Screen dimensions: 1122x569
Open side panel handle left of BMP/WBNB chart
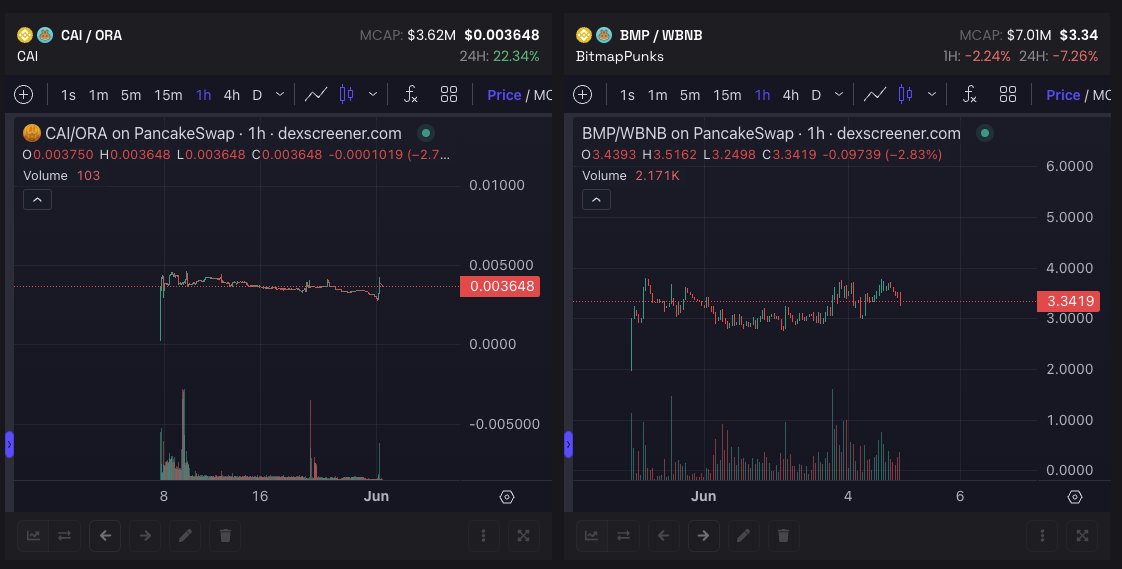568,444
